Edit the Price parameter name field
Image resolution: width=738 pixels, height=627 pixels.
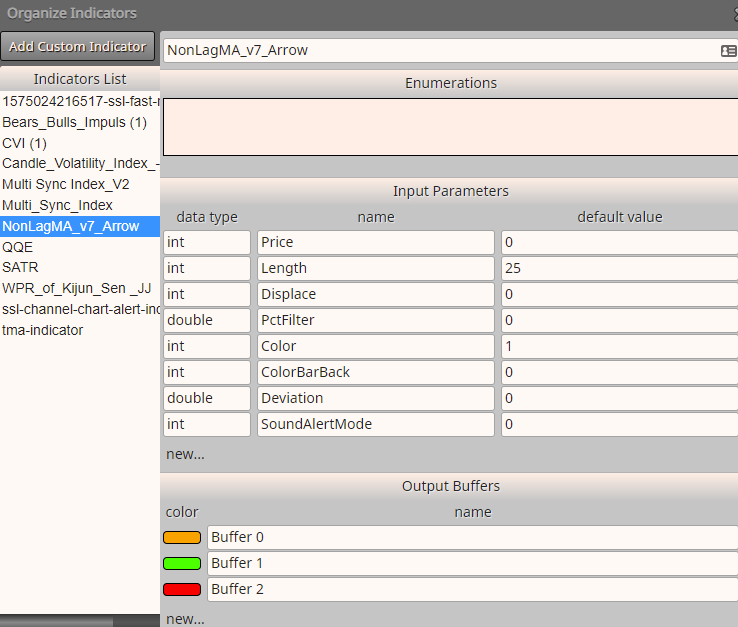click(376, 242)
